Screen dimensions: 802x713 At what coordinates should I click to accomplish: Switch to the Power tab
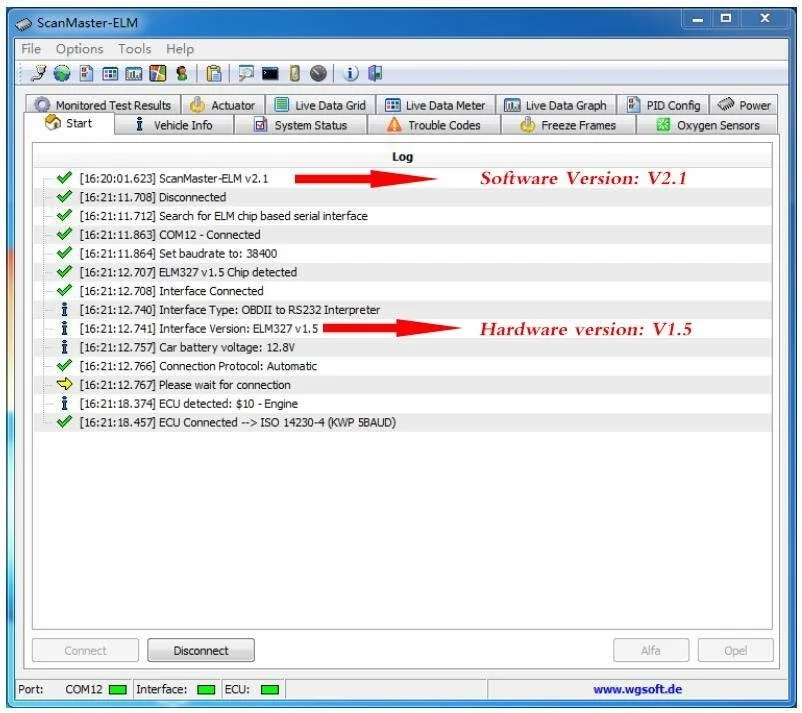pyautogui.click(x=744, y=105)
